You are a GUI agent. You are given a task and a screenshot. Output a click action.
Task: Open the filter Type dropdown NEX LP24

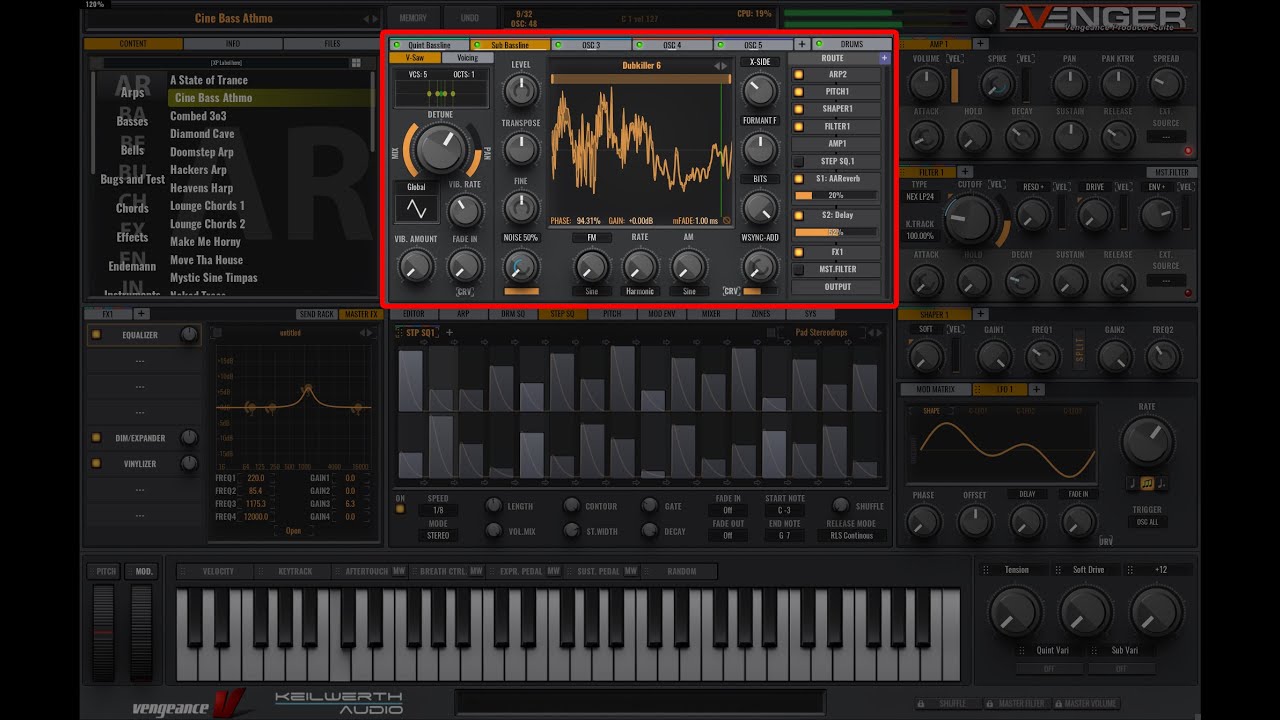click(x=919, y=197)
